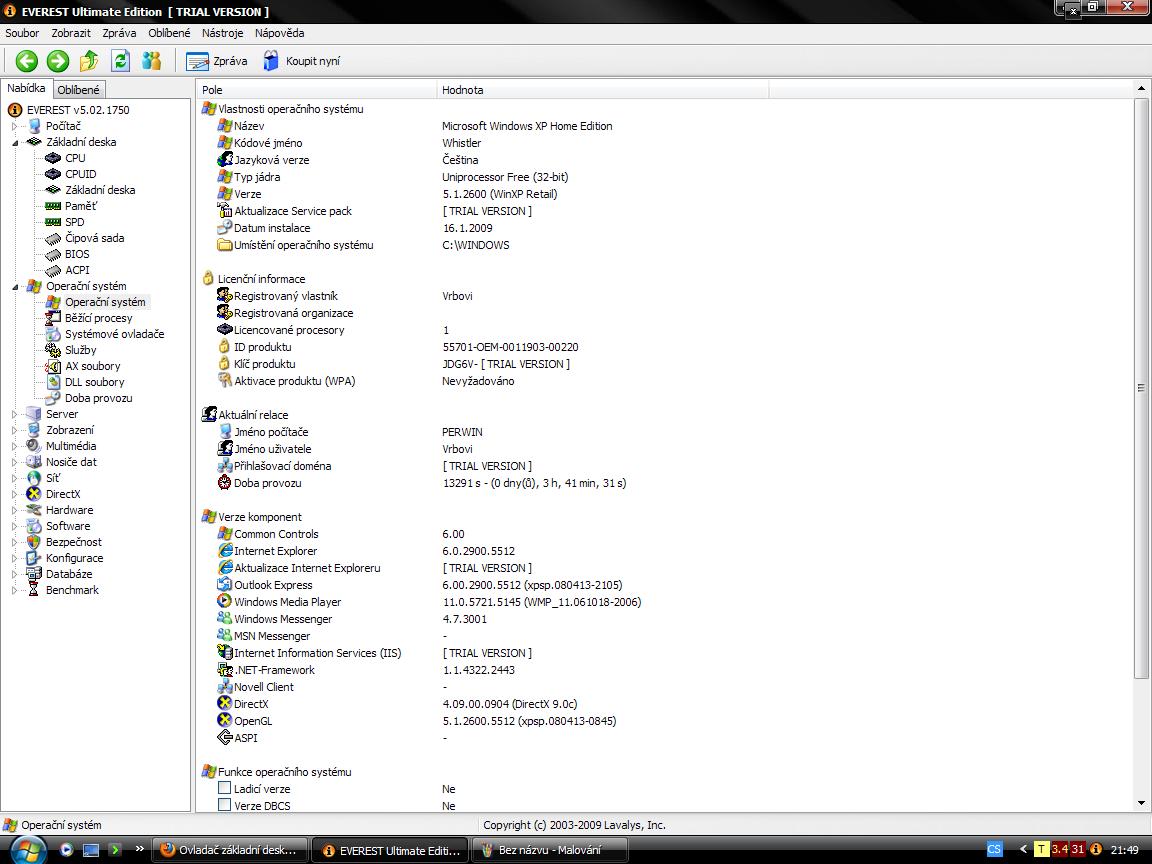1152x864 pixels.
Task: Select the BIOS tree item
Action: [x=76, y=254]
